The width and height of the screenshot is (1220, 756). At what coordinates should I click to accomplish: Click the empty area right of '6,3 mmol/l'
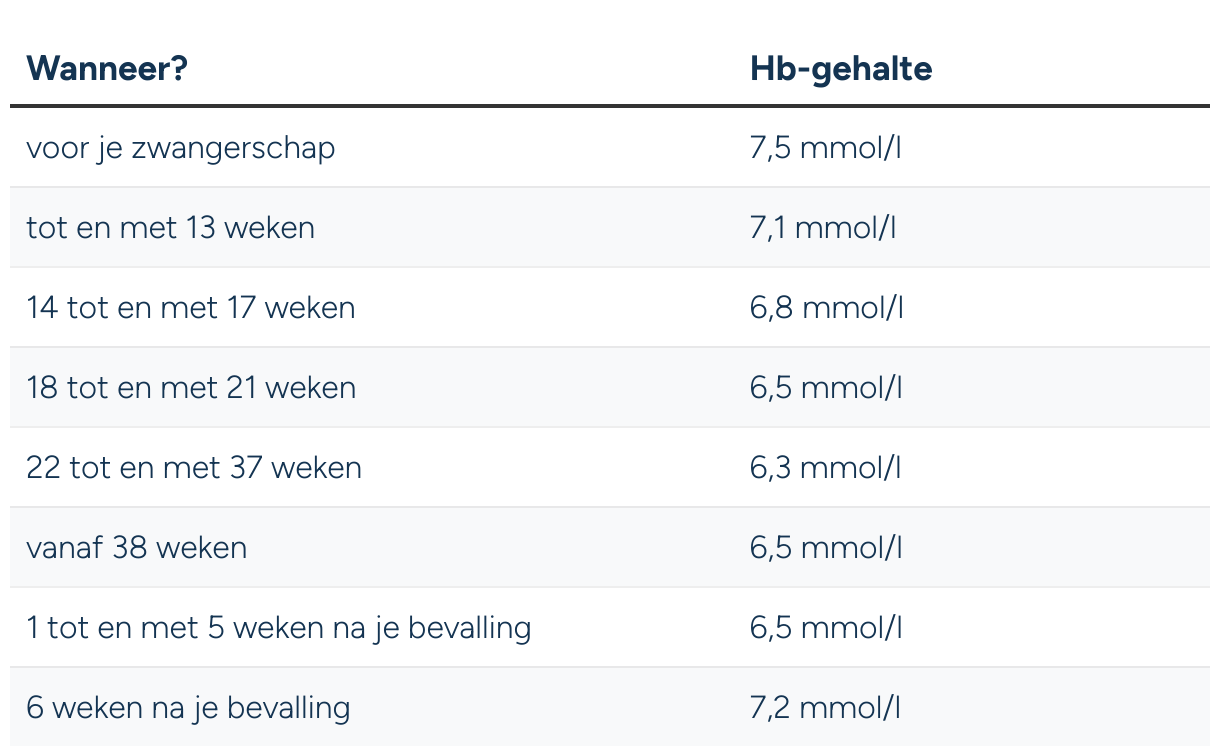pyautogui.click(x=1055, y=468)
